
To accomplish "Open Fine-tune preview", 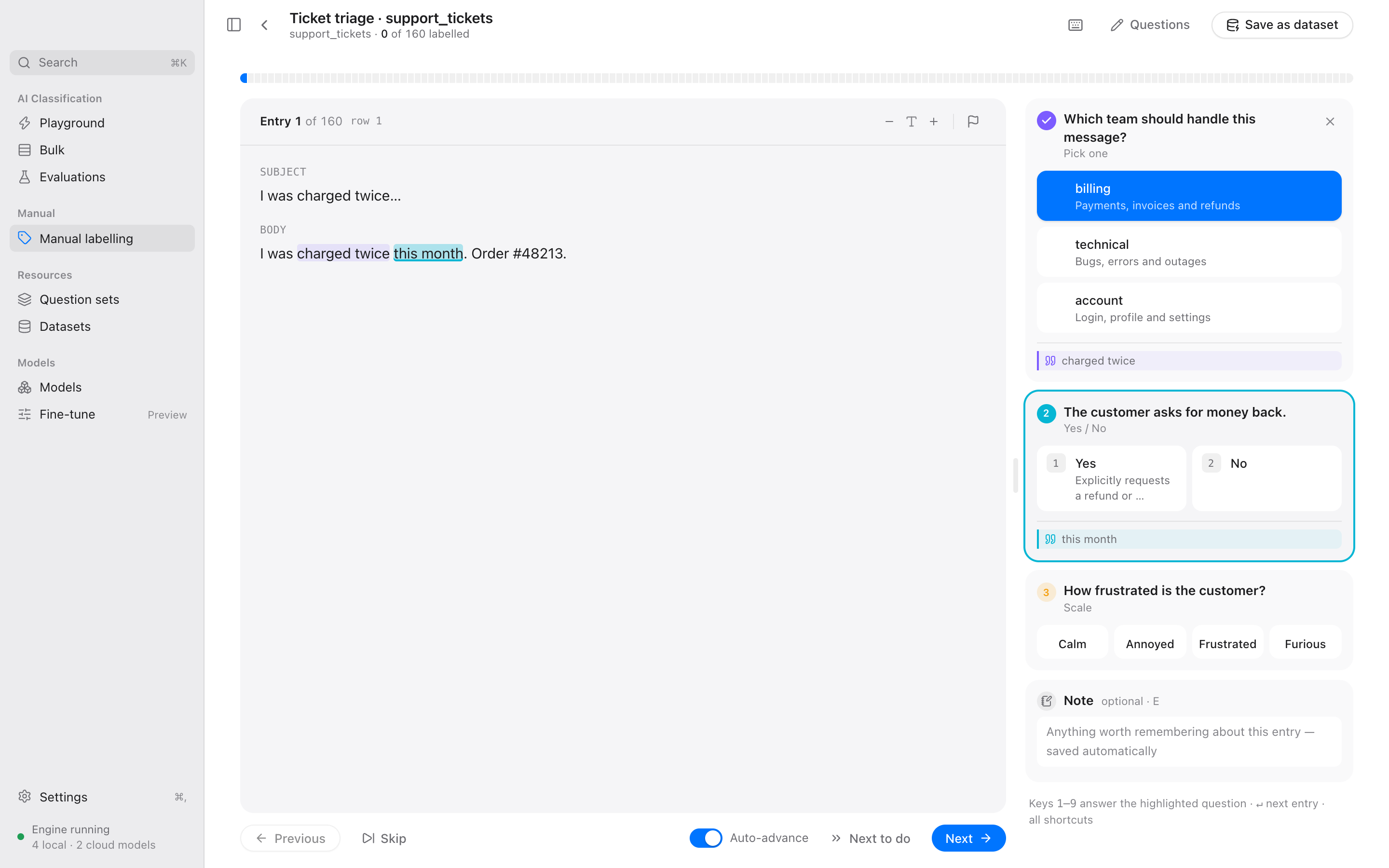I will [x=102, y=414].
